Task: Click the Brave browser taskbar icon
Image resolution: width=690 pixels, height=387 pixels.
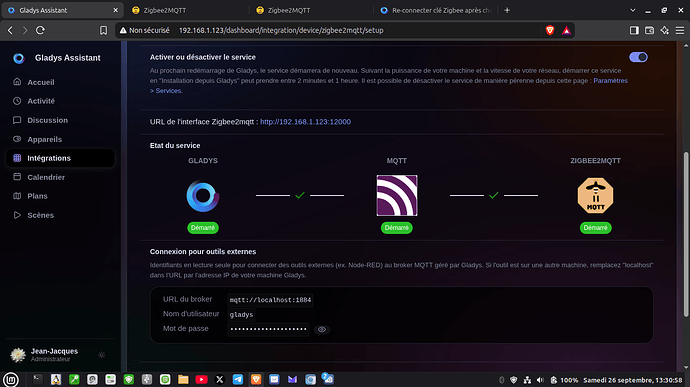Action: coord(256,379)
